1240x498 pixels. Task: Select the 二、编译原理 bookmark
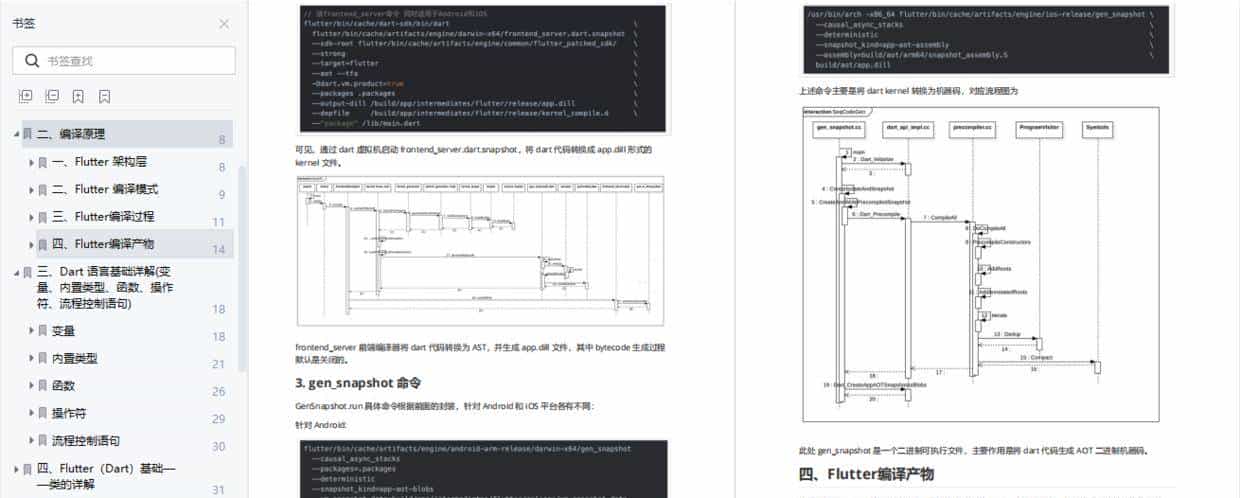point(70,134)
